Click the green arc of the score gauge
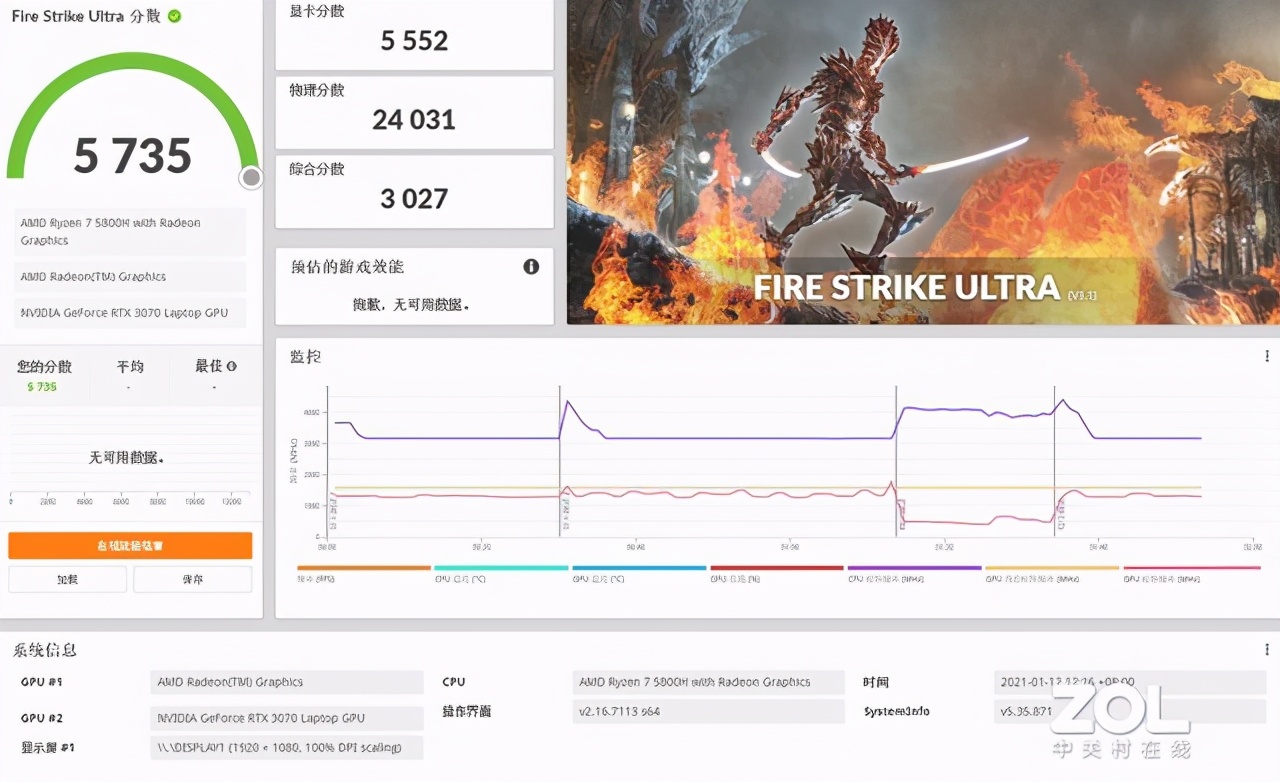The image size is (1280, 782). click(132, 60)
